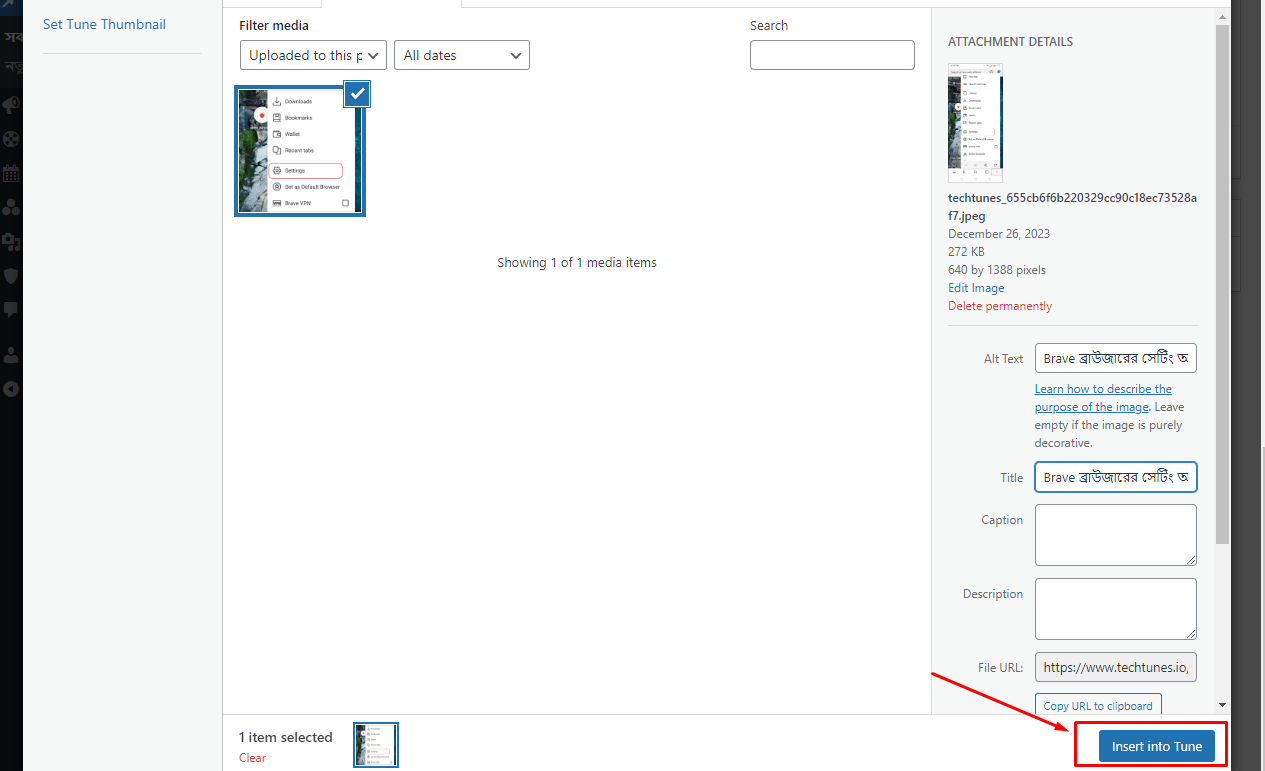Click the filename techtunes_655cb6f6b220329cc90c18ec73528af7.jpeg
The image size is (1265, 771).
[x=1072, y=206]
